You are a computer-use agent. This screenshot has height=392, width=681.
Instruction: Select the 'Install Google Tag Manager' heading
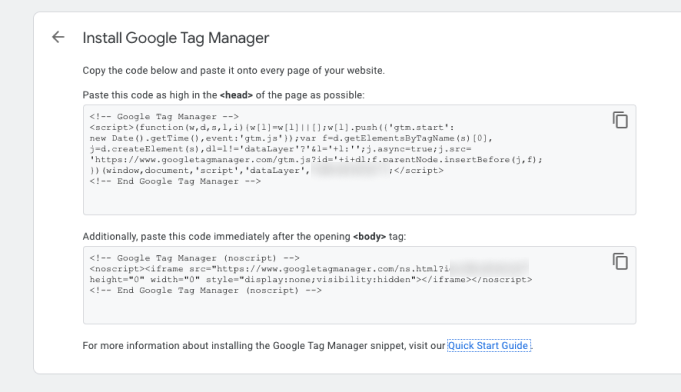pyautogui.click(x=176, y=38)
